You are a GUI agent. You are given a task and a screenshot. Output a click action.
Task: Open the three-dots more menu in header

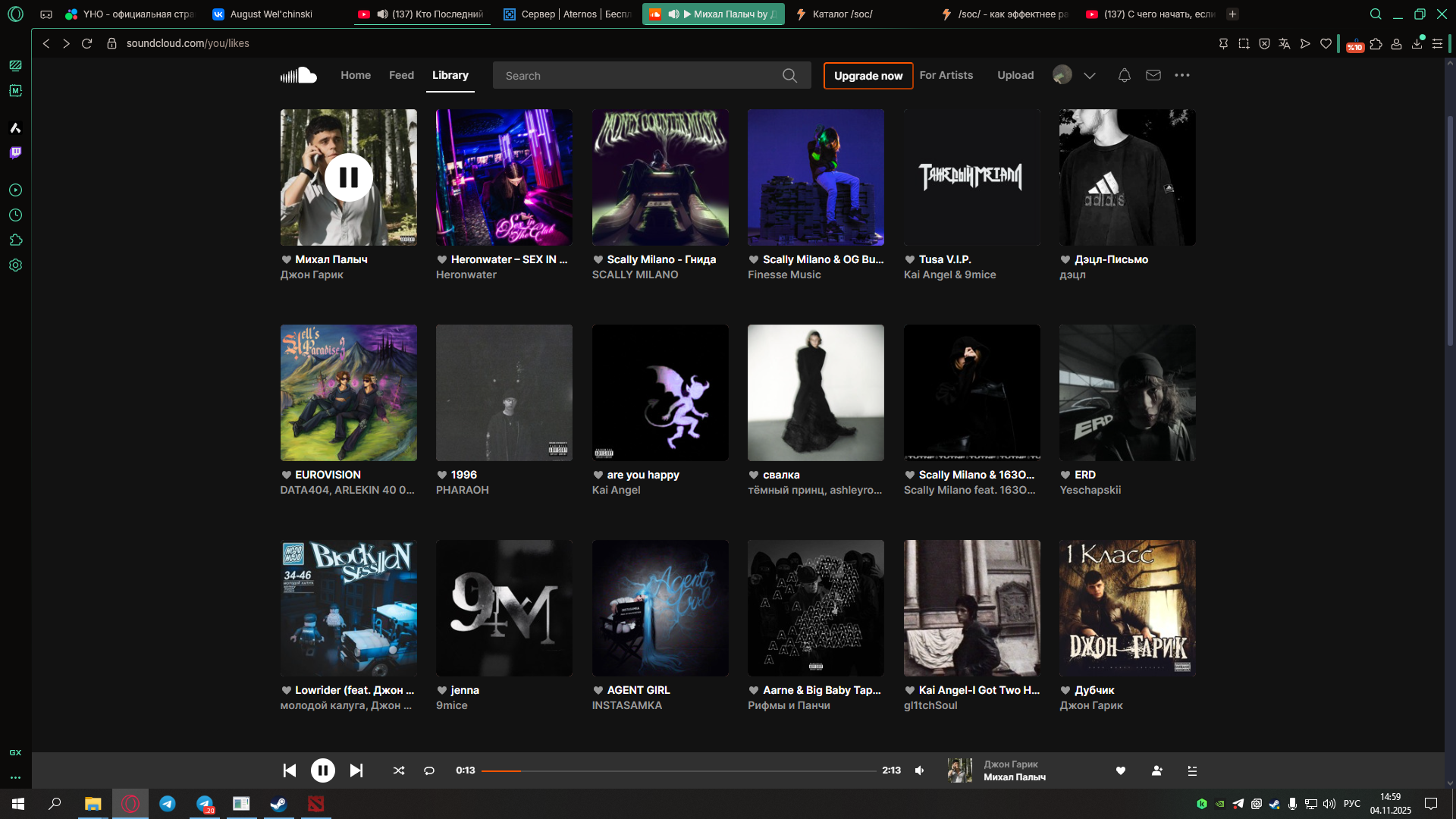[1182, 75]
